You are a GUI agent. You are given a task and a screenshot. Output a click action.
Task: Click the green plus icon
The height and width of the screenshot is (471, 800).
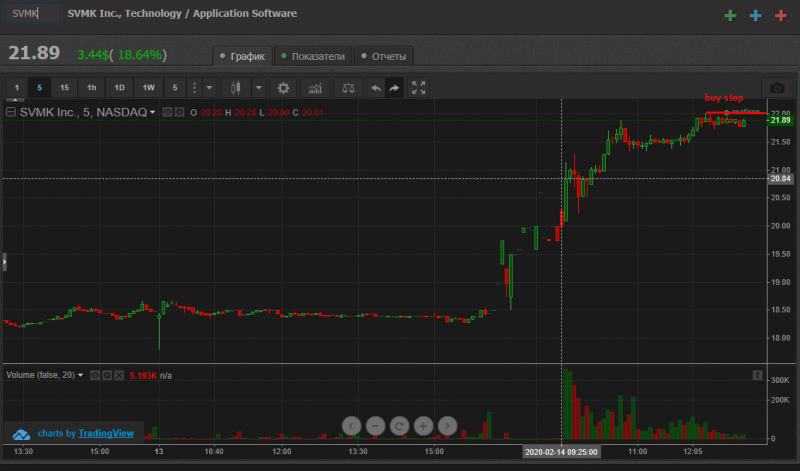730,15
